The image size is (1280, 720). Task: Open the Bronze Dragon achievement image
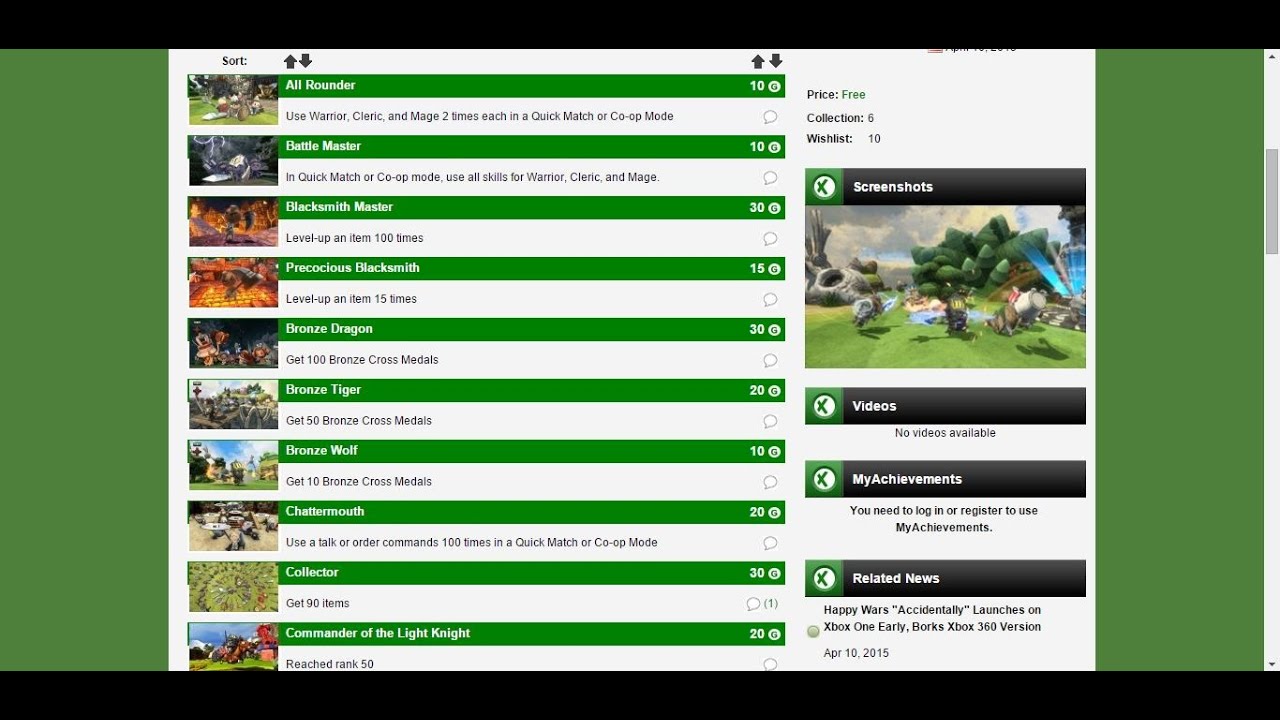[x=233, y=344]
